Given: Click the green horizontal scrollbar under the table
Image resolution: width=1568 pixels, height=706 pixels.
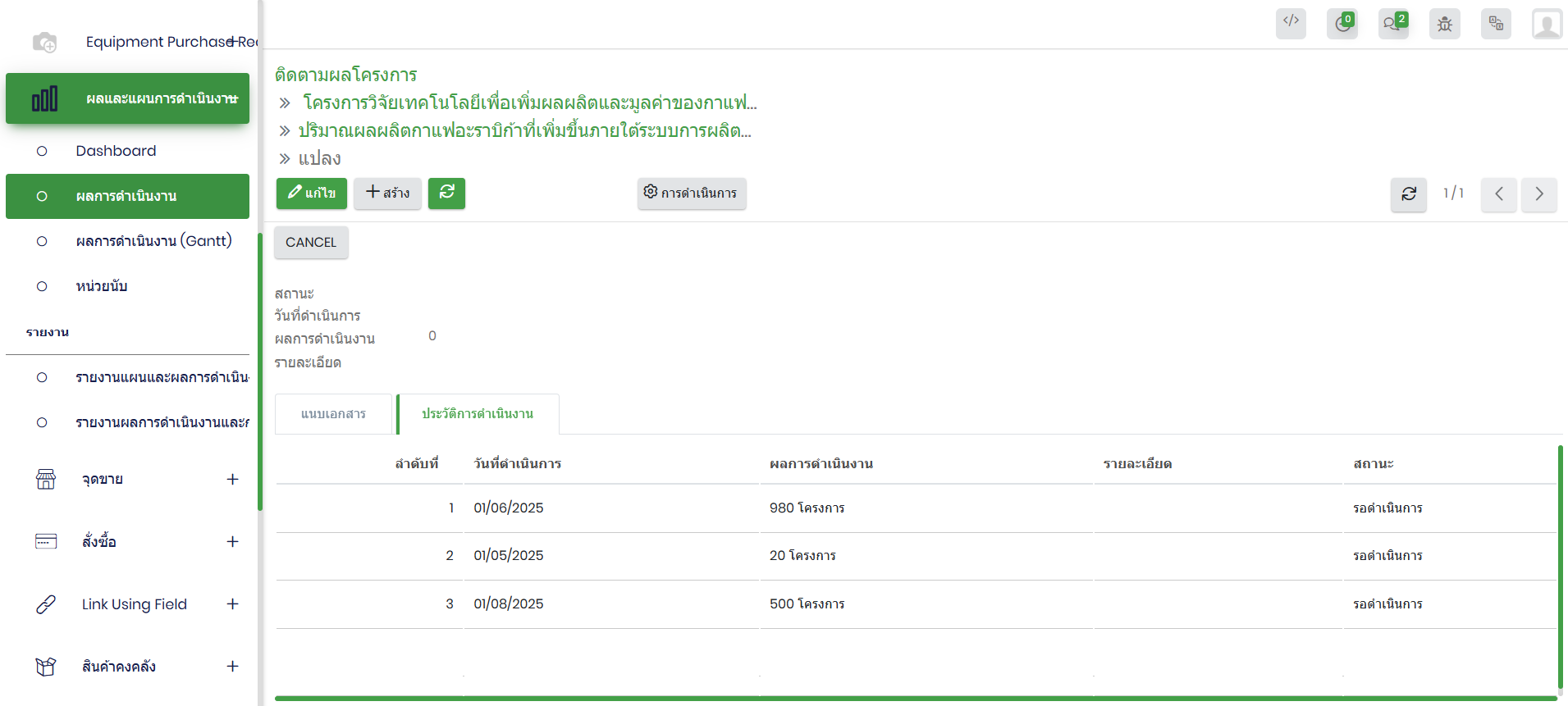Looking at the screenshot, I should pos(915,699).
